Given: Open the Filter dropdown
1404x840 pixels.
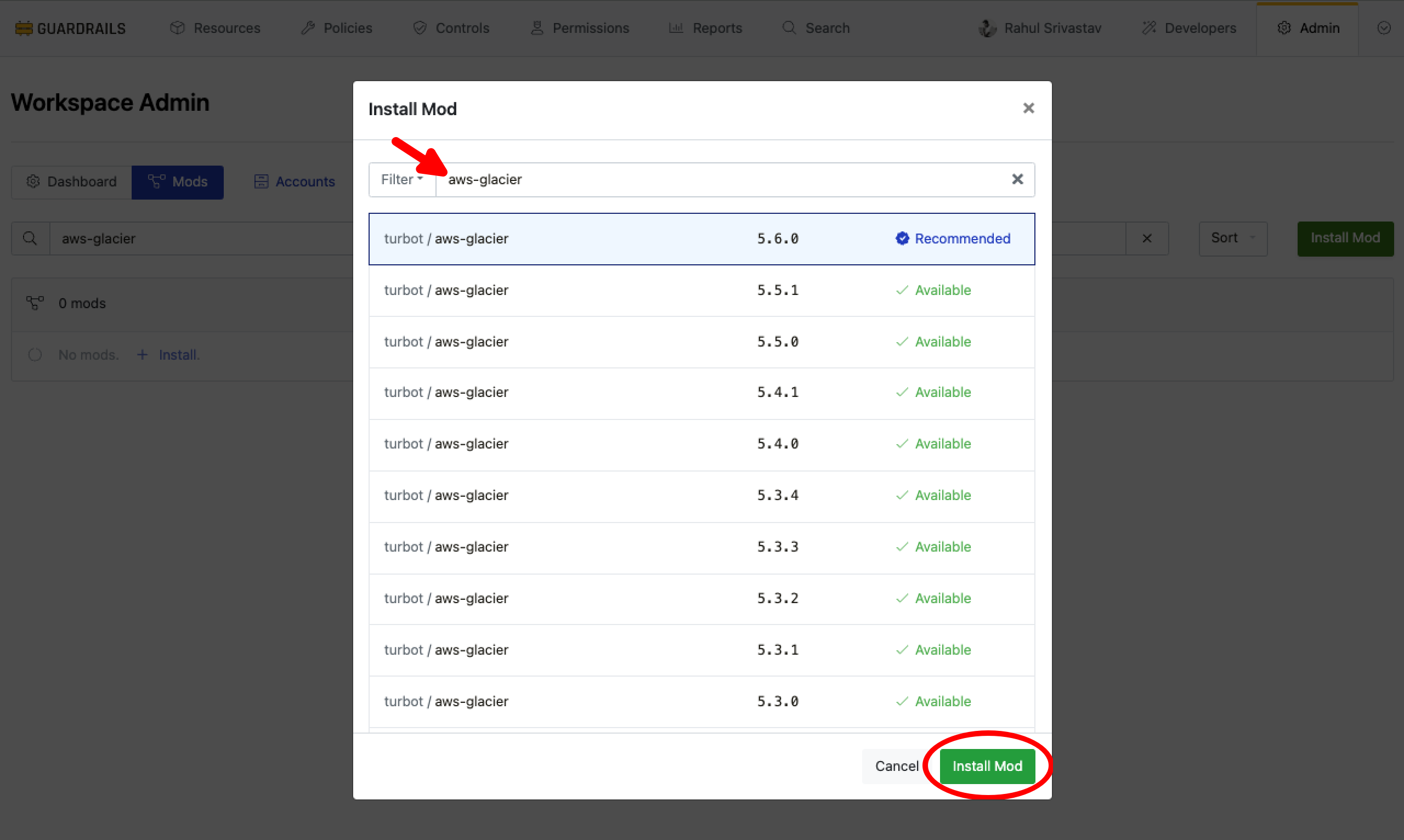Looking at the screenshot, I should pyautogui.click(x=401, y=179).
